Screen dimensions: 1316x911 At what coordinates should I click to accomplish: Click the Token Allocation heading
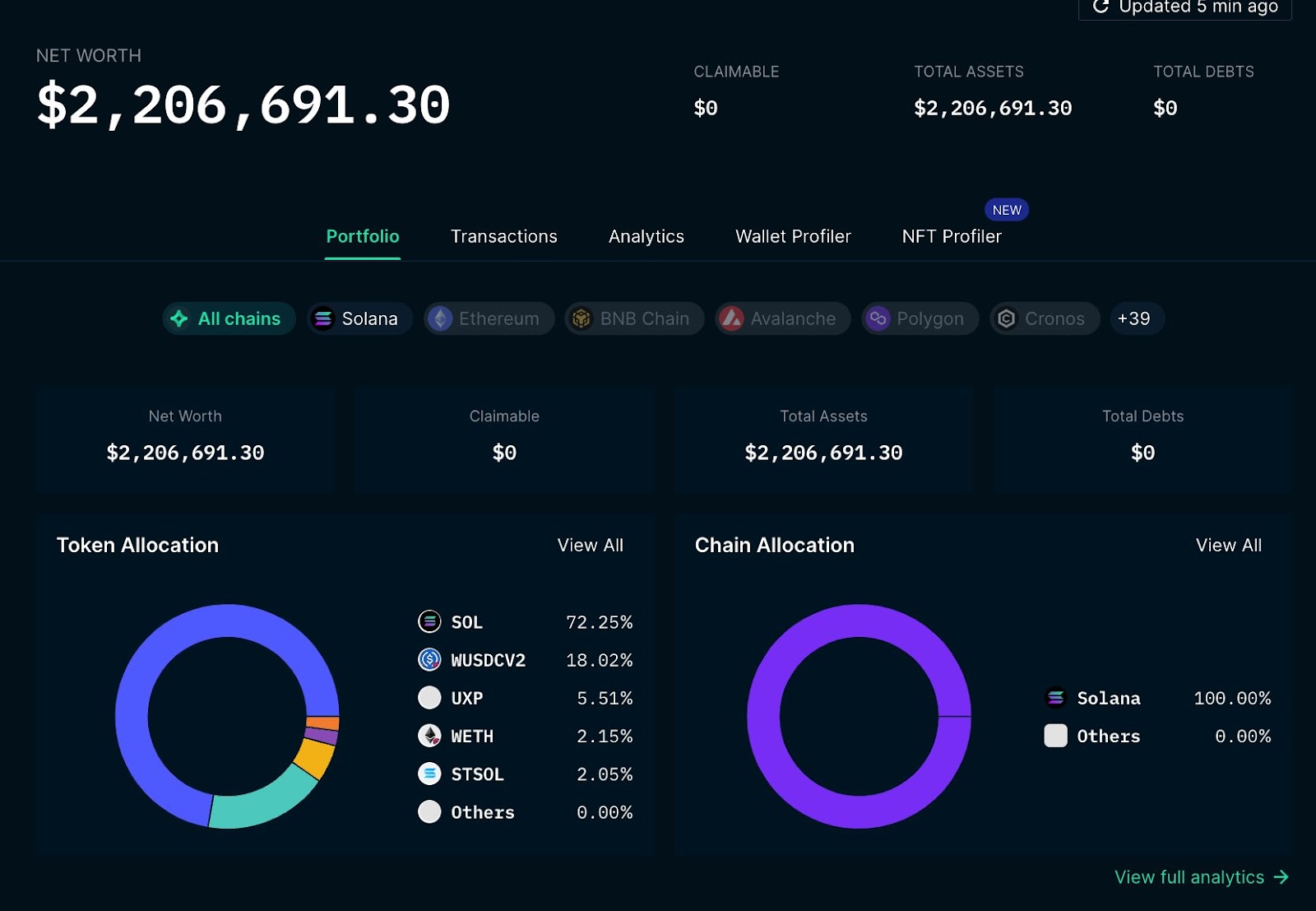point(137,545)
